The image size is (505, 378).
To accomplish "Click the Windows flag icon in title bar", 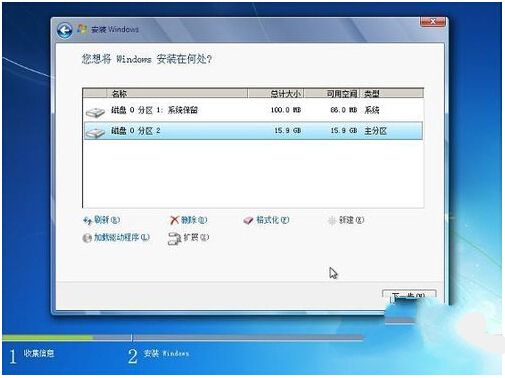I will click(x=82, y=29).
